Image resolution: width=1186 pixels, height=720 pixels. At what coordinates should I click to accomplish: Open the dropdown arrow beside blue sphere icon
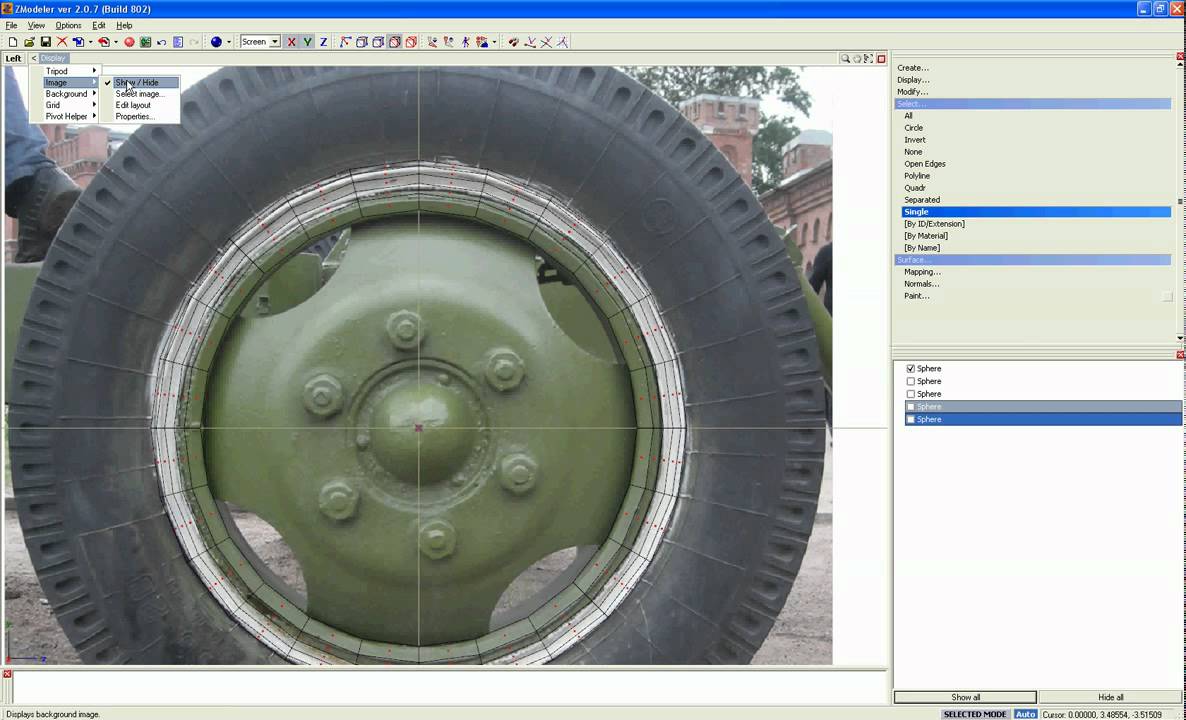[228, 42]
